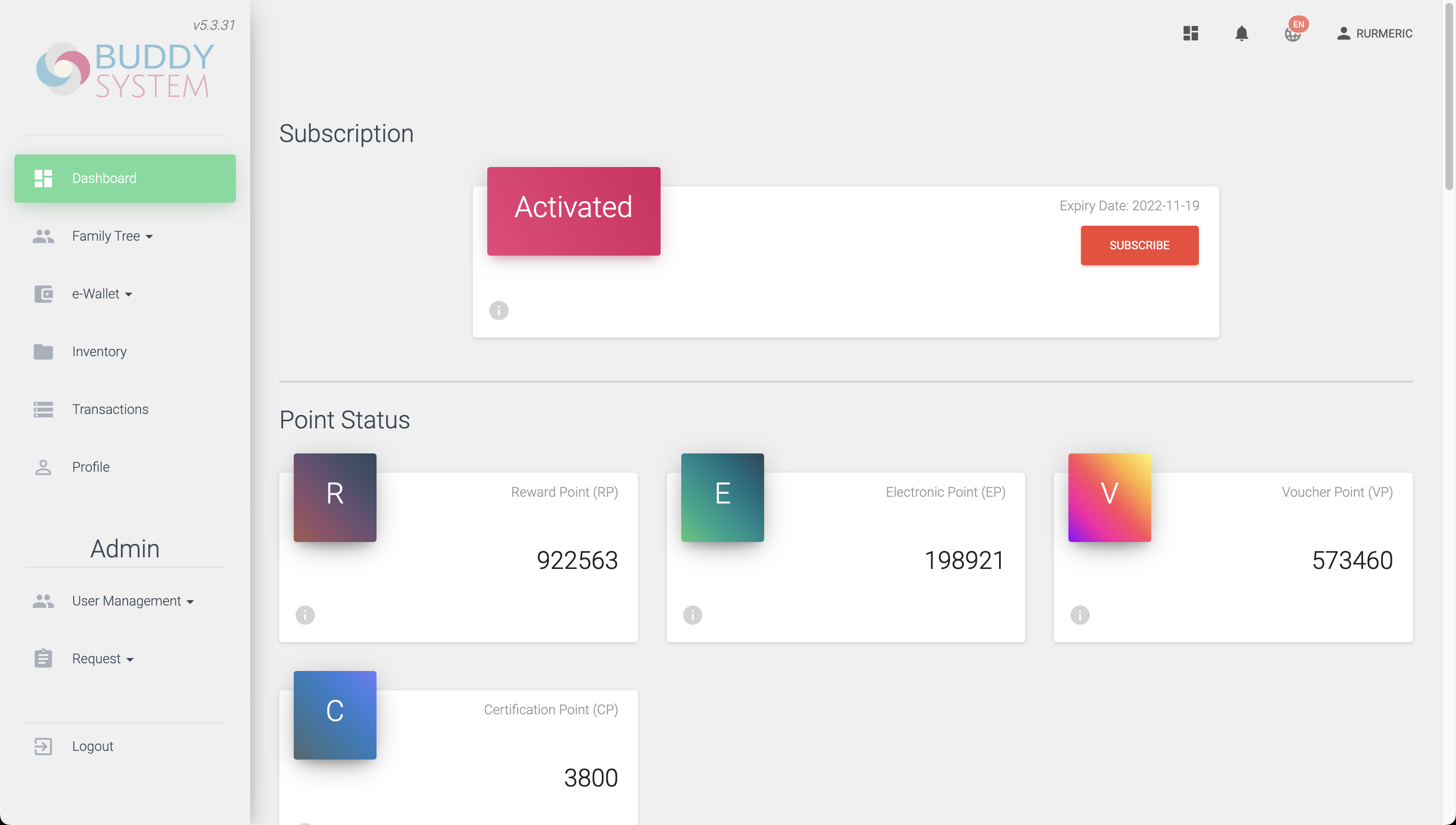Click the dashboard grid icon in header
This screenshot has height=825, width=1456.
pos(1190,33)
